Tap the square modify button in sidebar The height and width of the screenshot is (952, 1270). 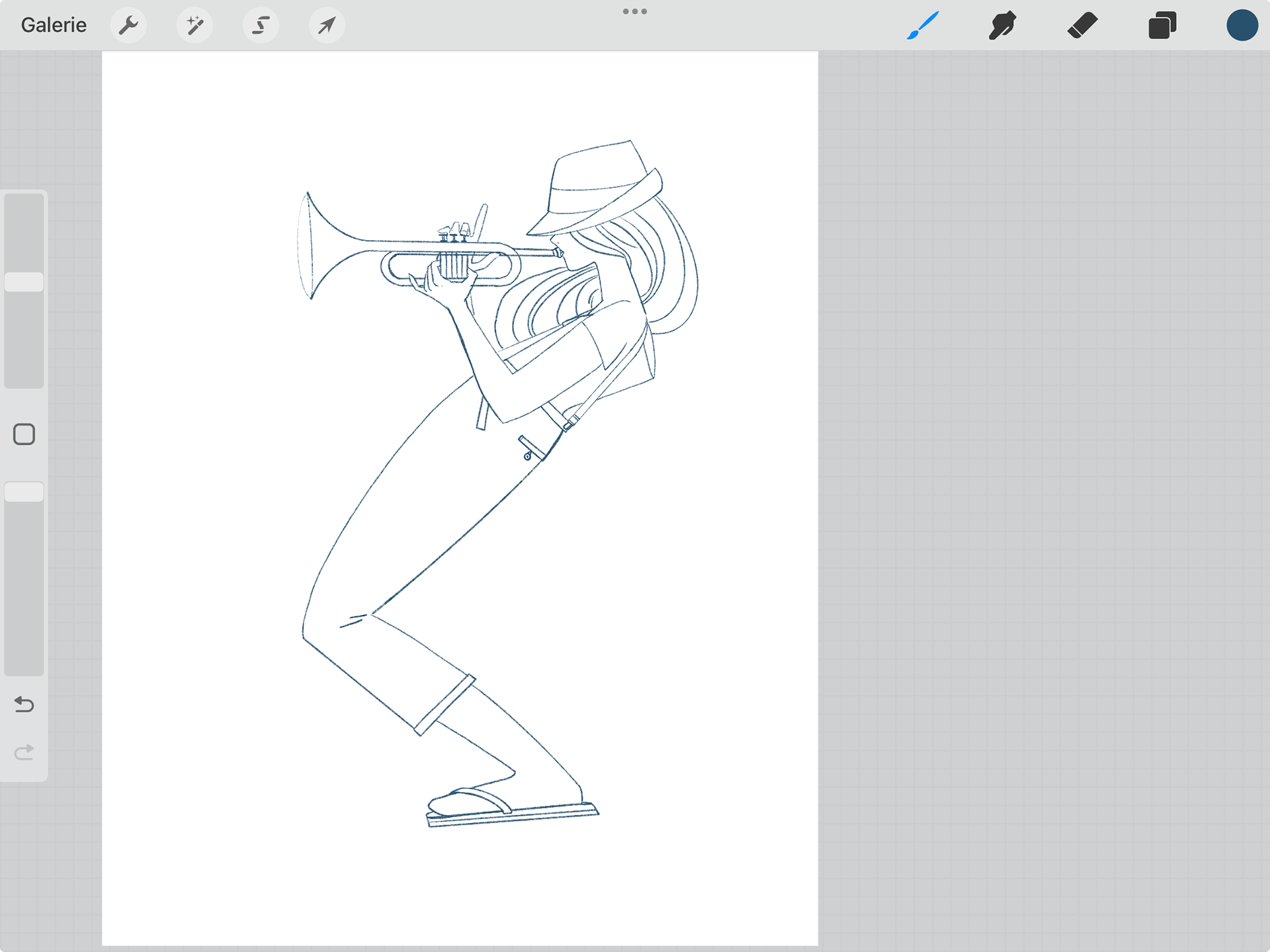[x=24, y=434]
